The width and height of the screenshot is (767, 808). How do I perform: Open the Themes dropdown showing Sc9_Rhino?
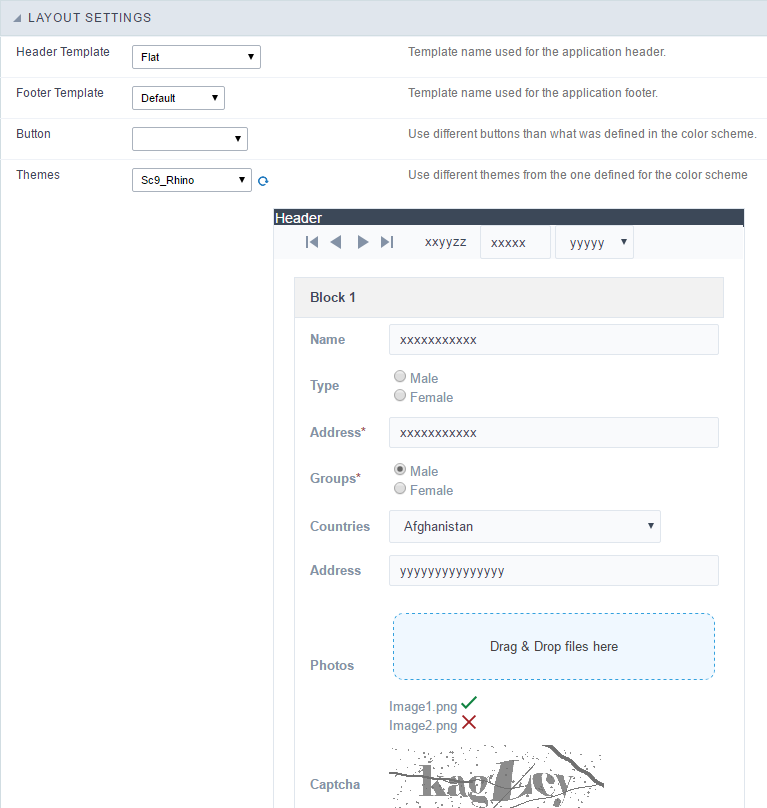click(192, 180)
